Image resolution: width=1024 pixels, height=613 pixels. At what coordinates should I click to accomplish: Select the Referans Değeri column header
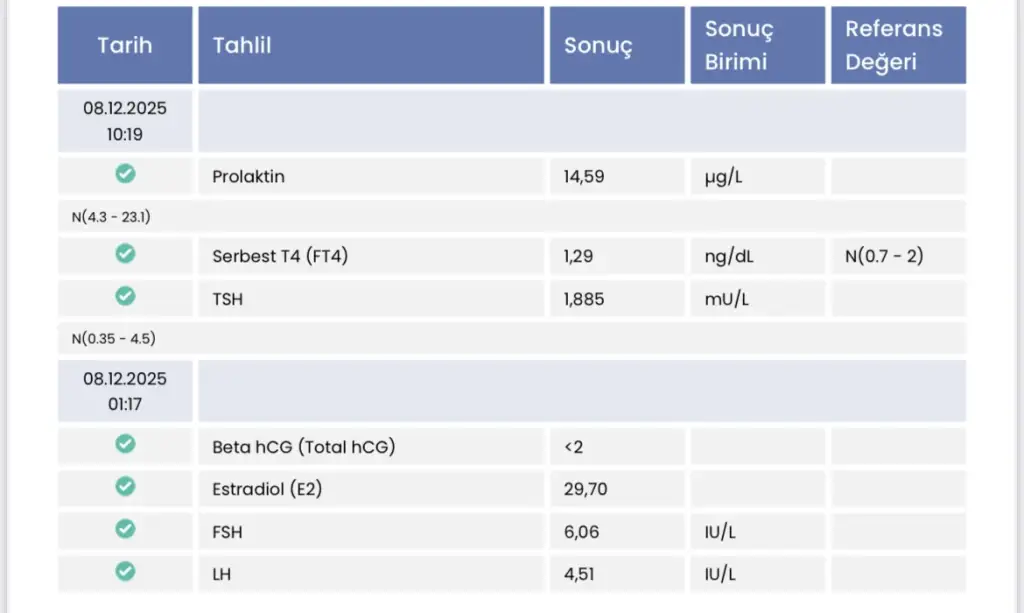[x=894, y=45]
